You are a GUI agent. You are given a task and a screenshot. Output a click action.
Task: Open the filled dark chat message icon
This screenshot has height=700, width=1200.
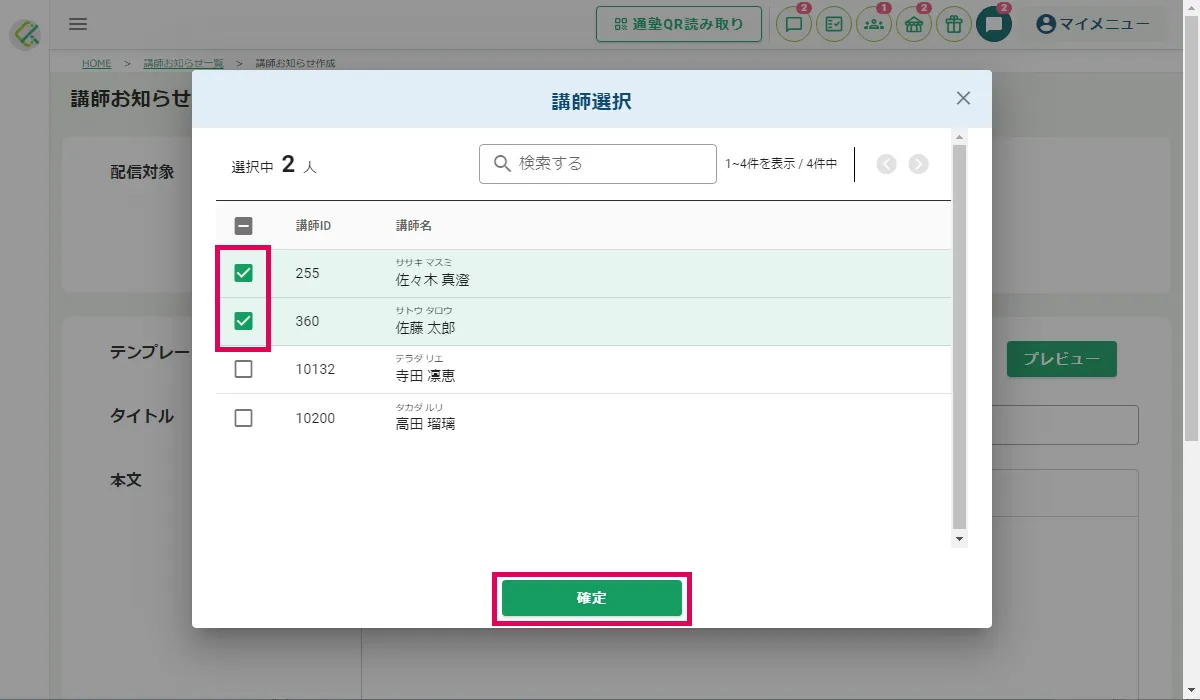994,25
